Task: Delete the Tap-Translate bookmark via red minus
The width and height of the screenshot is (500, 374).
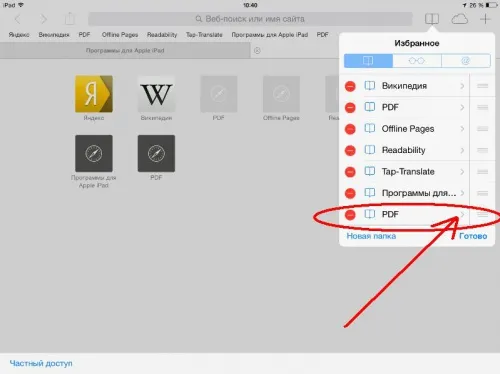Action: coord(350,172)
